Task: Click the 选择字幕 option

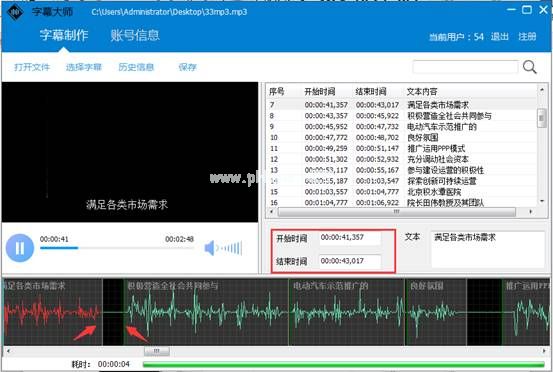Action: coord(84,67)
